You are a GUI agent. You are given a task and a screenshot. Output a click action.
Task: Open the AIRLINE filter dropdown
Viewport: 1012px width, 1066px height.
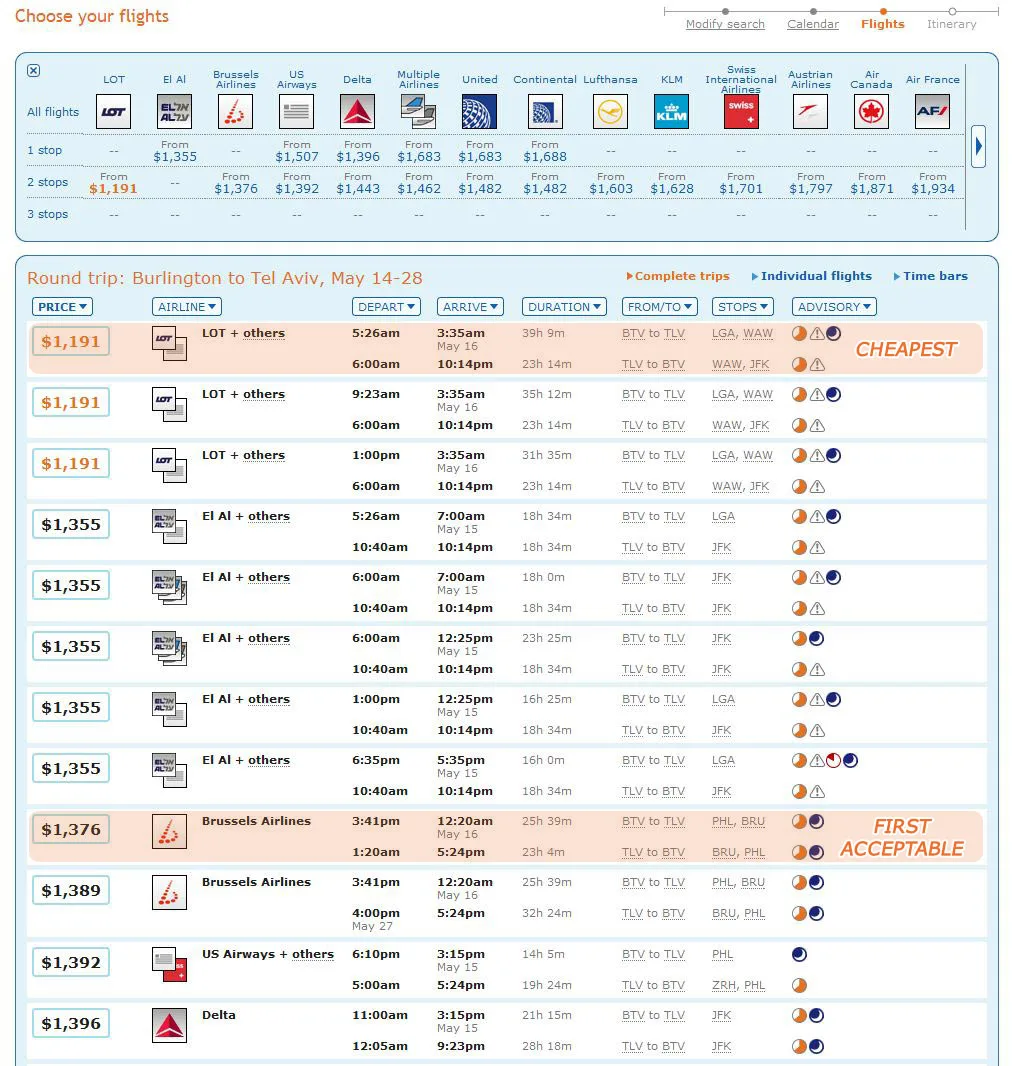(187, 307)
